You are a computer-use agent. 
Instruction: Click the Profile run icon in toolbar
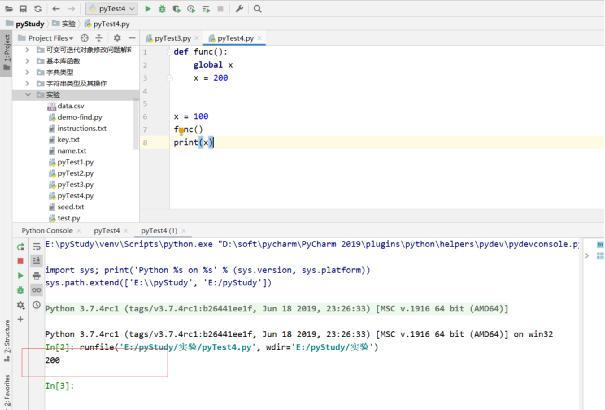[x=191, y=8]
